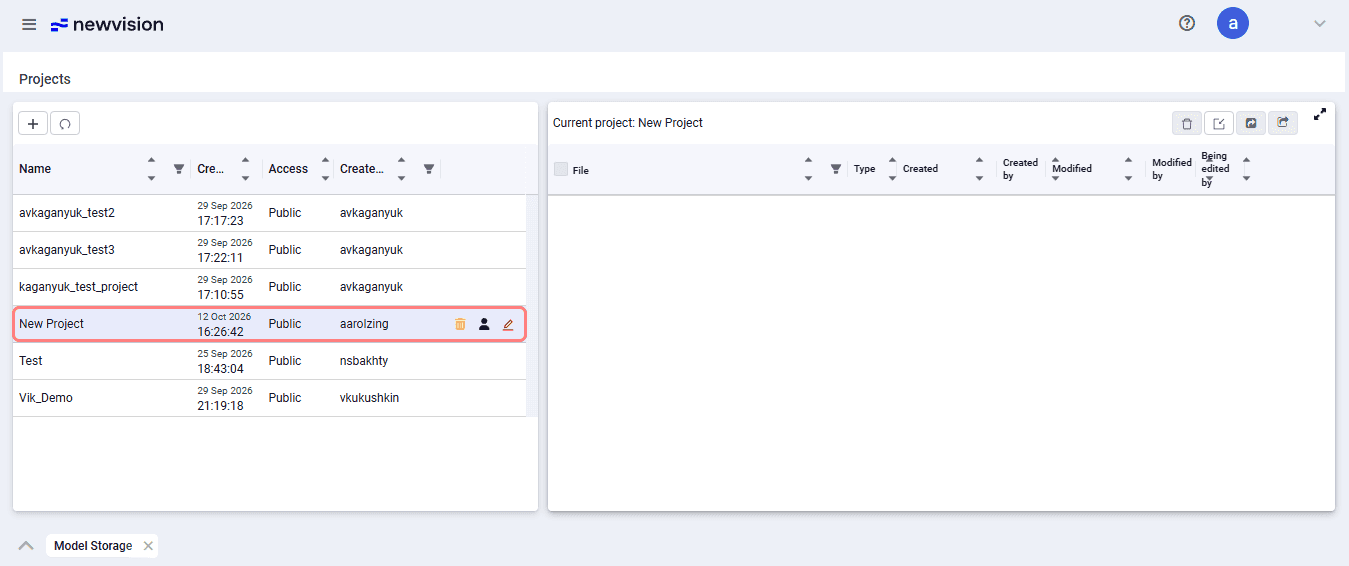Delete selected files with the trash button
Viewport: 1349px width, 566px height.
point(1187,123)
